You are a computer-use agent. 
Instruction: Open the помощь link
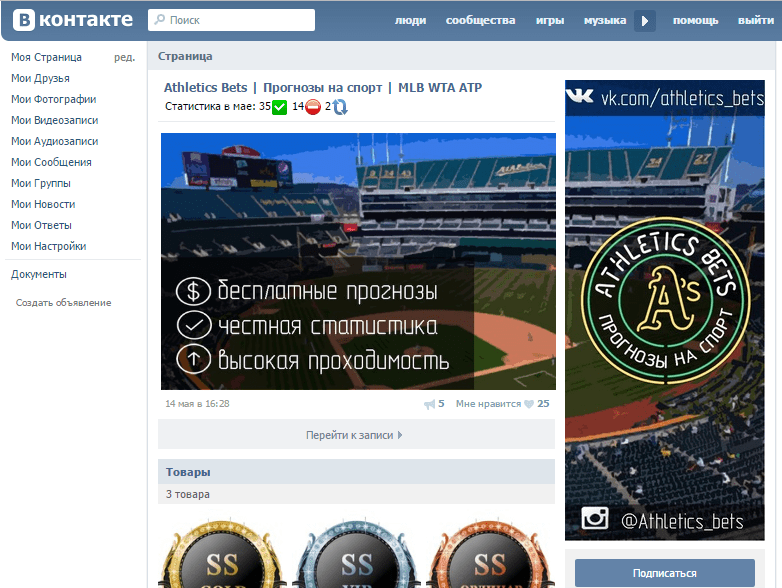coord(695,20)
